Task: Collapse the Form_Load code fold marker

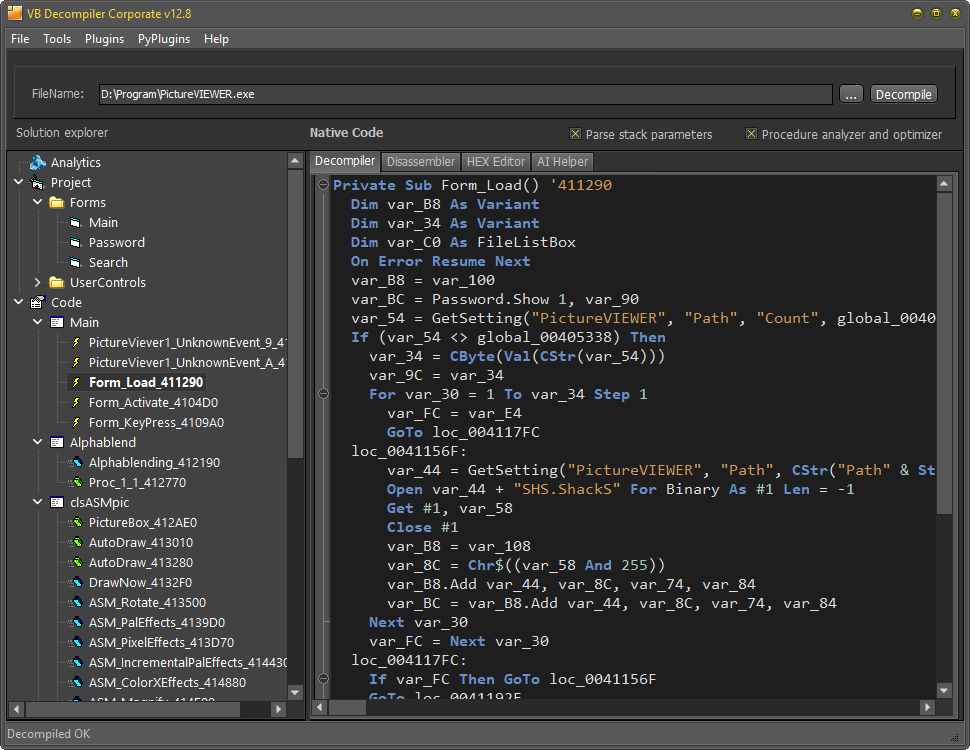Action: click(x=322, y=184)
